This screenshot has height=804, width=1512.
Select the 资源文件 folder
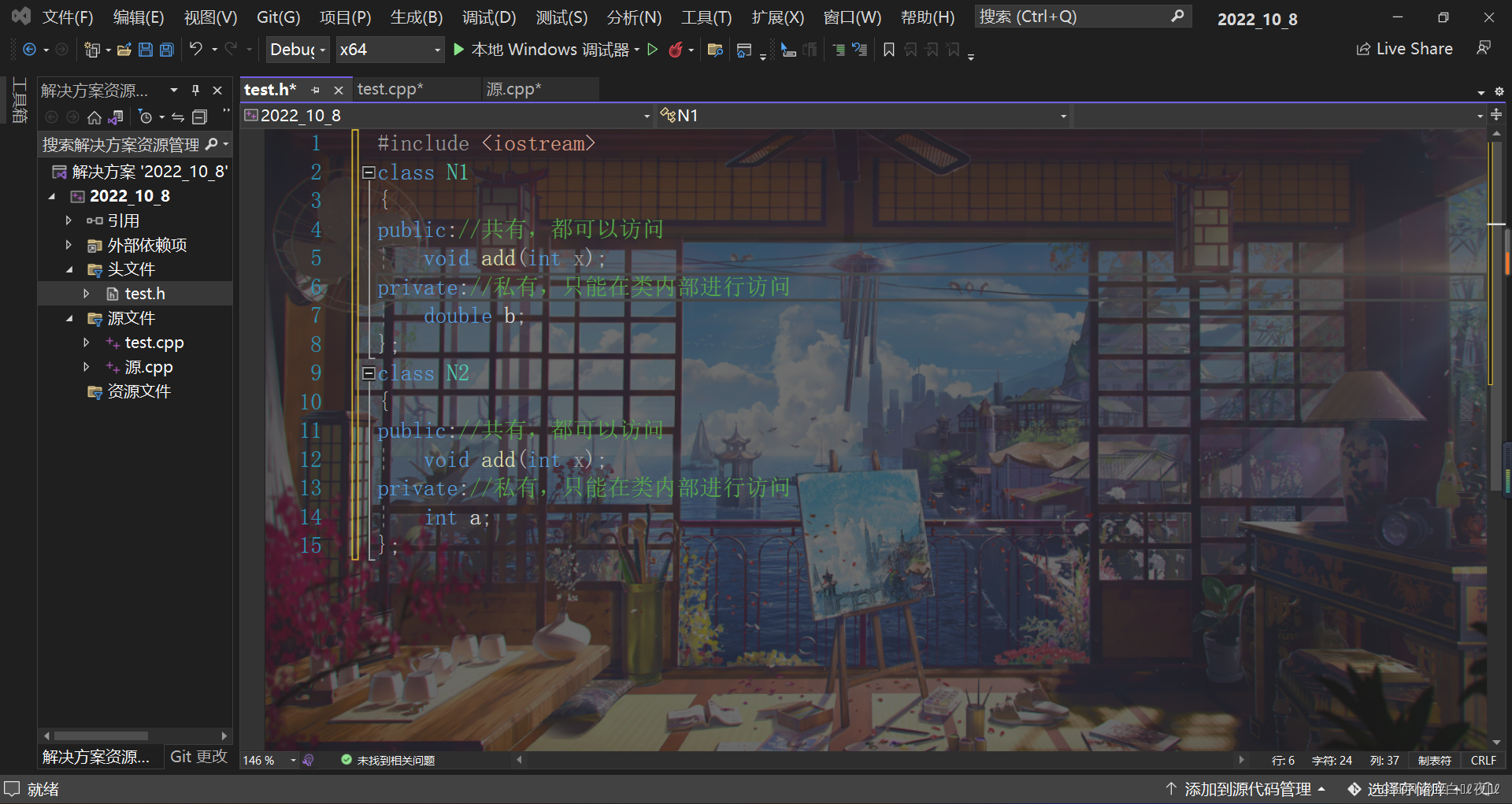[139, 392]
